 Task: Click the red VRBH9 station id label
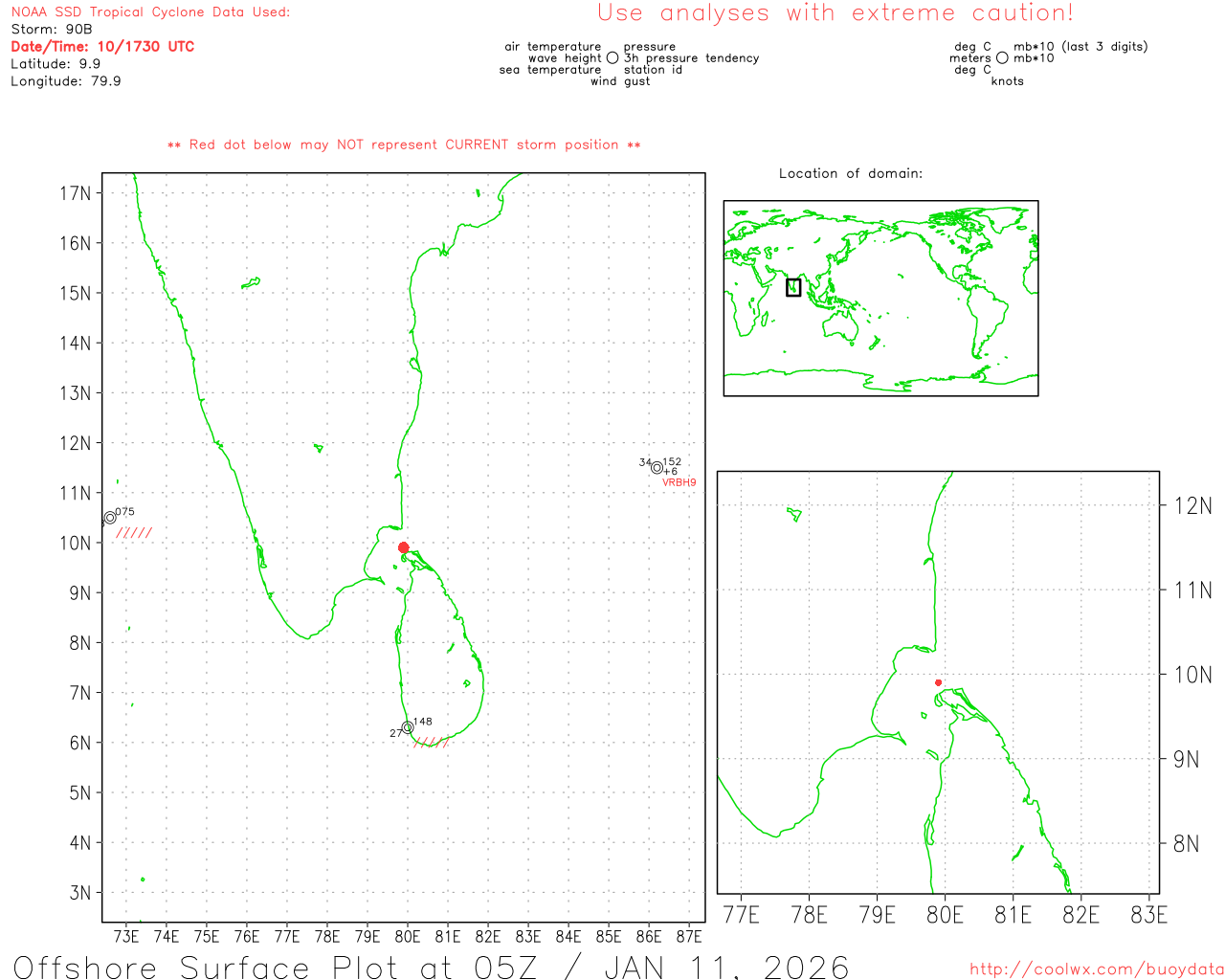point(679,483)
